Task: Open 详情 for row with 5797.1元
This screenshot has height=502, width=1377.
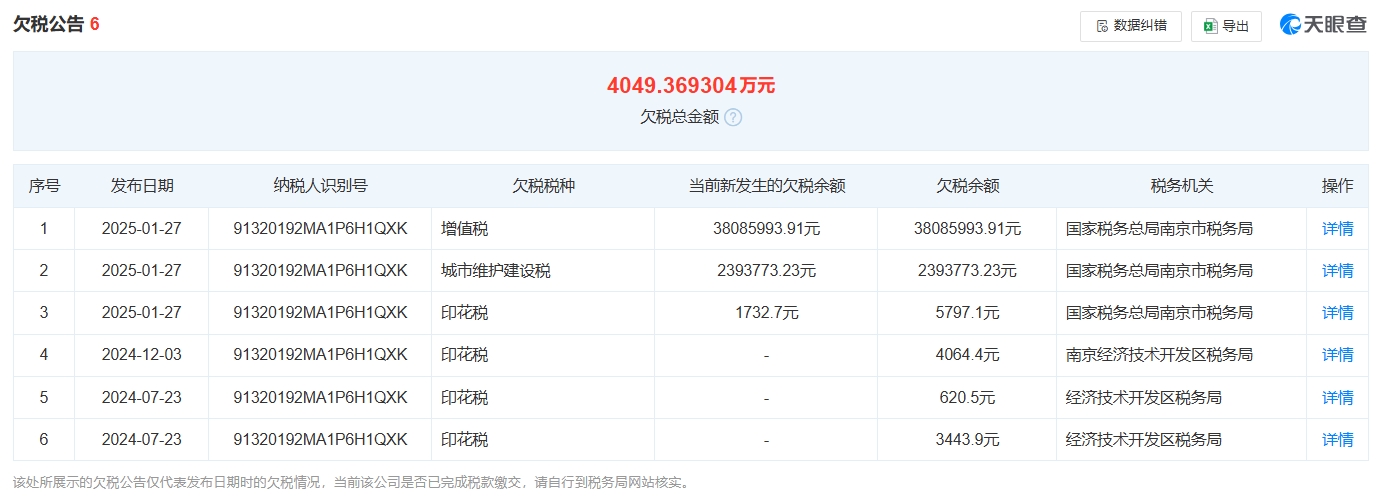Action: pos(1337,312)
